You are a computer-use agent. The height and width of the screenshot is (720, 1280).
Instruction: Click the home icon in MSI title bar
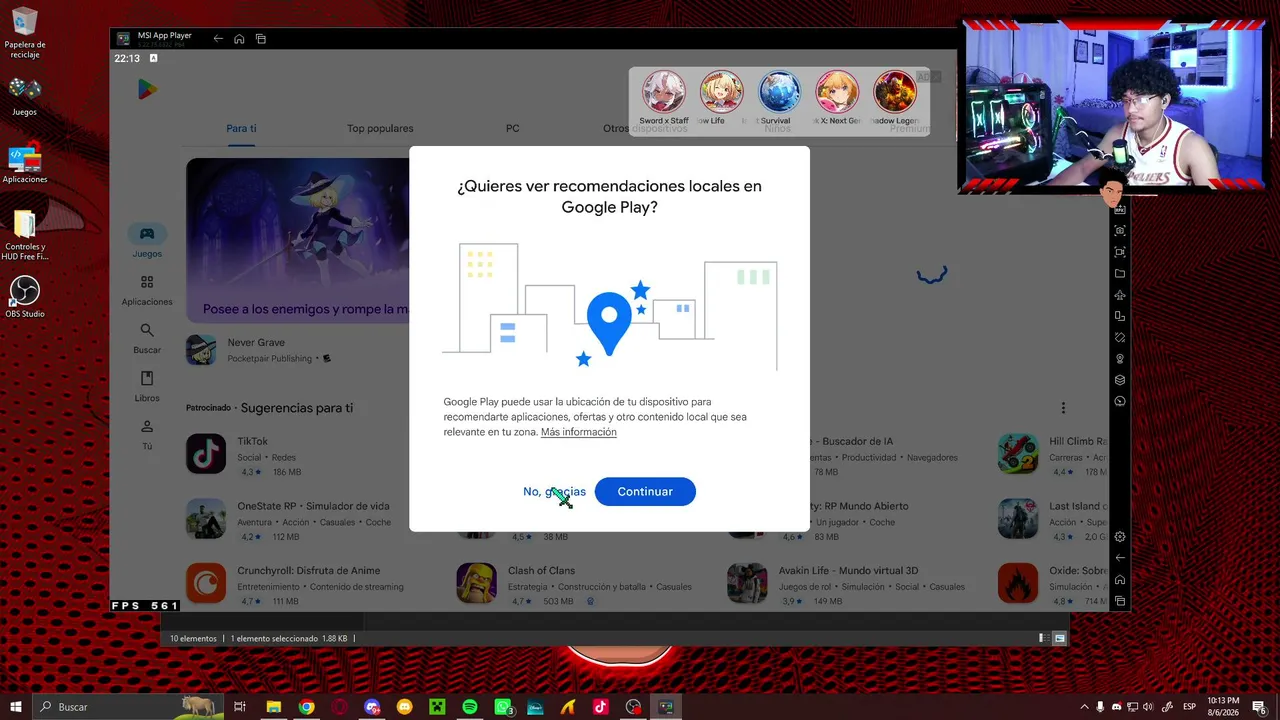[x=239, y=39]
